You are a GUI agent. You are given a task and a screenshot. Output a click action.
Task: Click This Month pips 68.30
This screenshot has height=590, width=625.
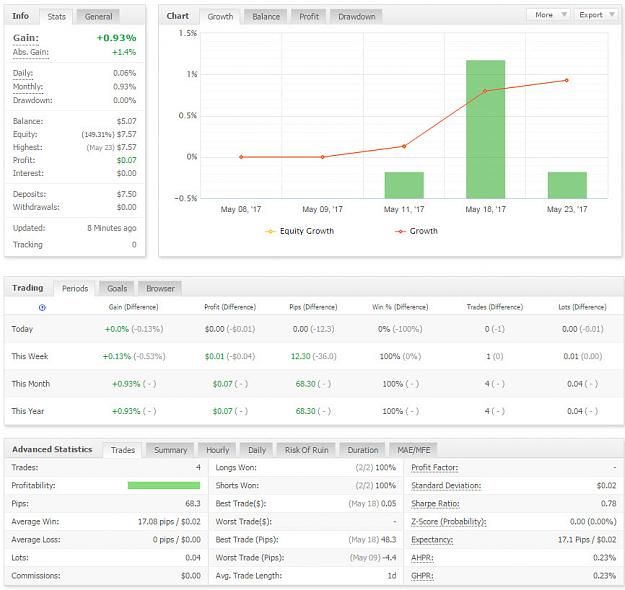click(305, 384)
